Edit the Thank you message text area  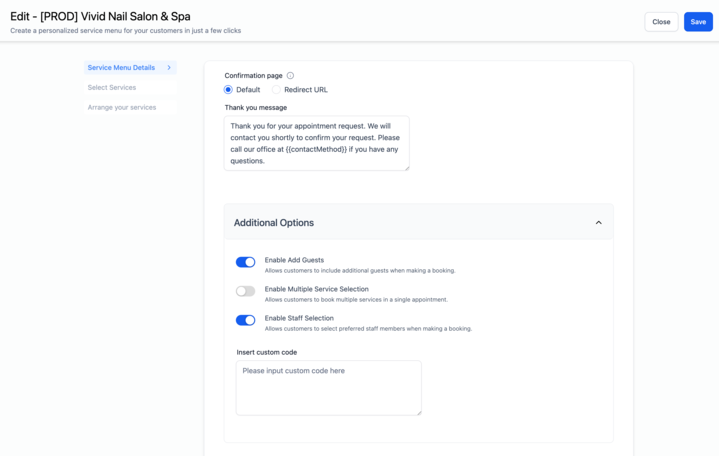pyautogui.click(x=316, y=143)
